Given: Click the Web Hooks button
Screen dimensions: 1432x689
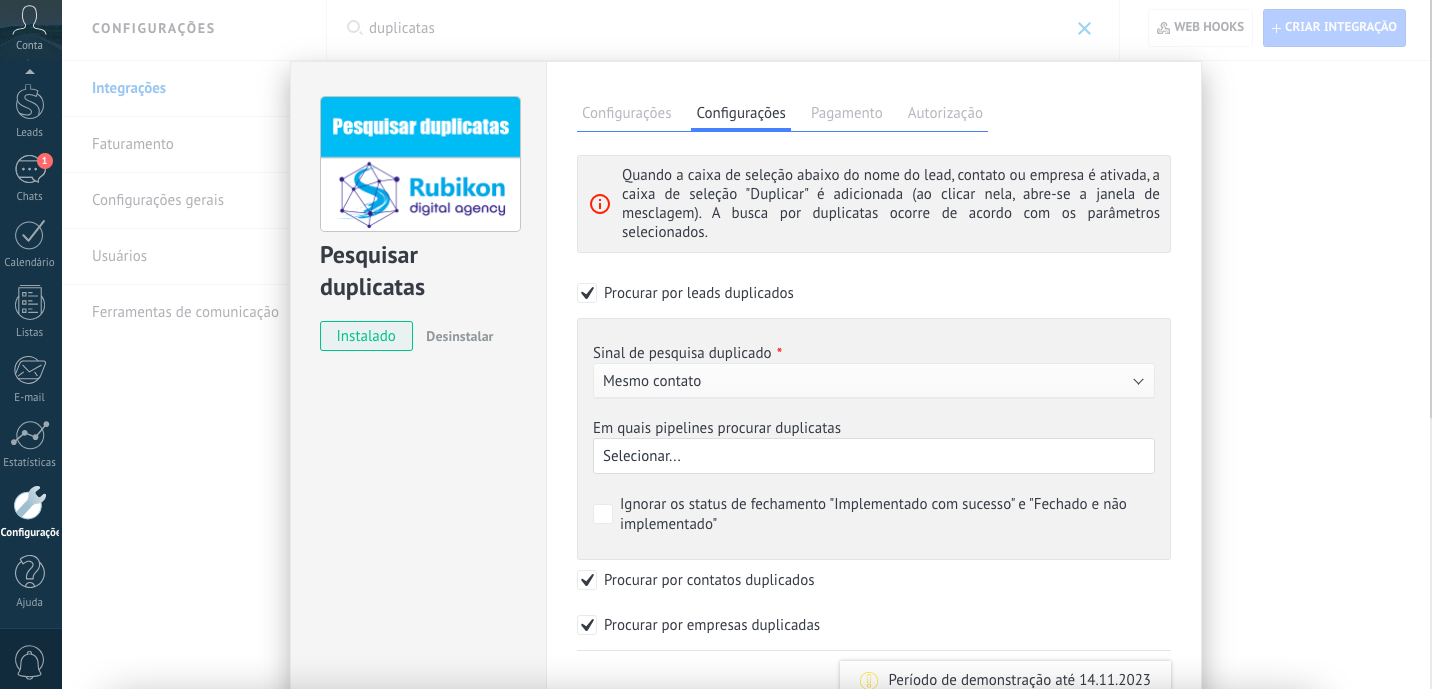Looking at the screenshot, I should 1200,28.
